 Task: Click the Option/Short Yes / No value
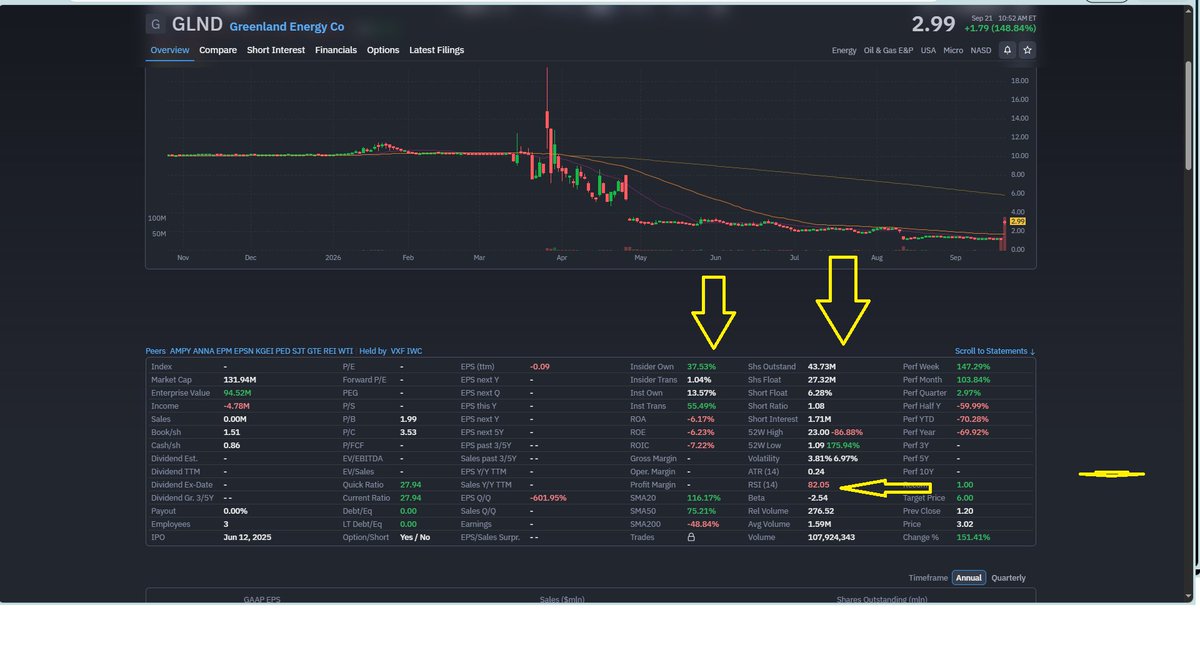pyautogui.click(x=415, y=537)
